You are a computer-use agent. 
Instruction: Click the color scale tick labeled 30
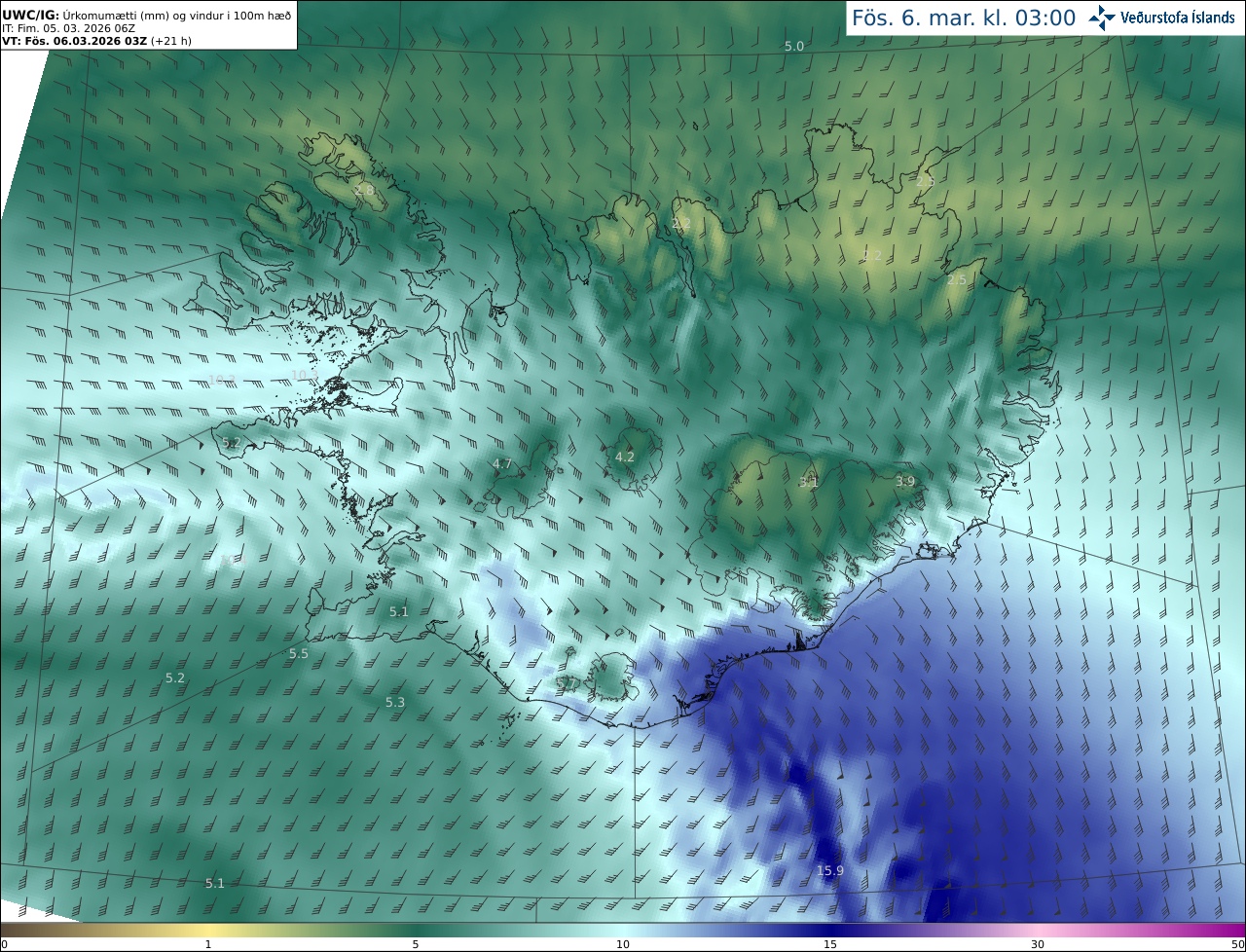point(1038,944)
